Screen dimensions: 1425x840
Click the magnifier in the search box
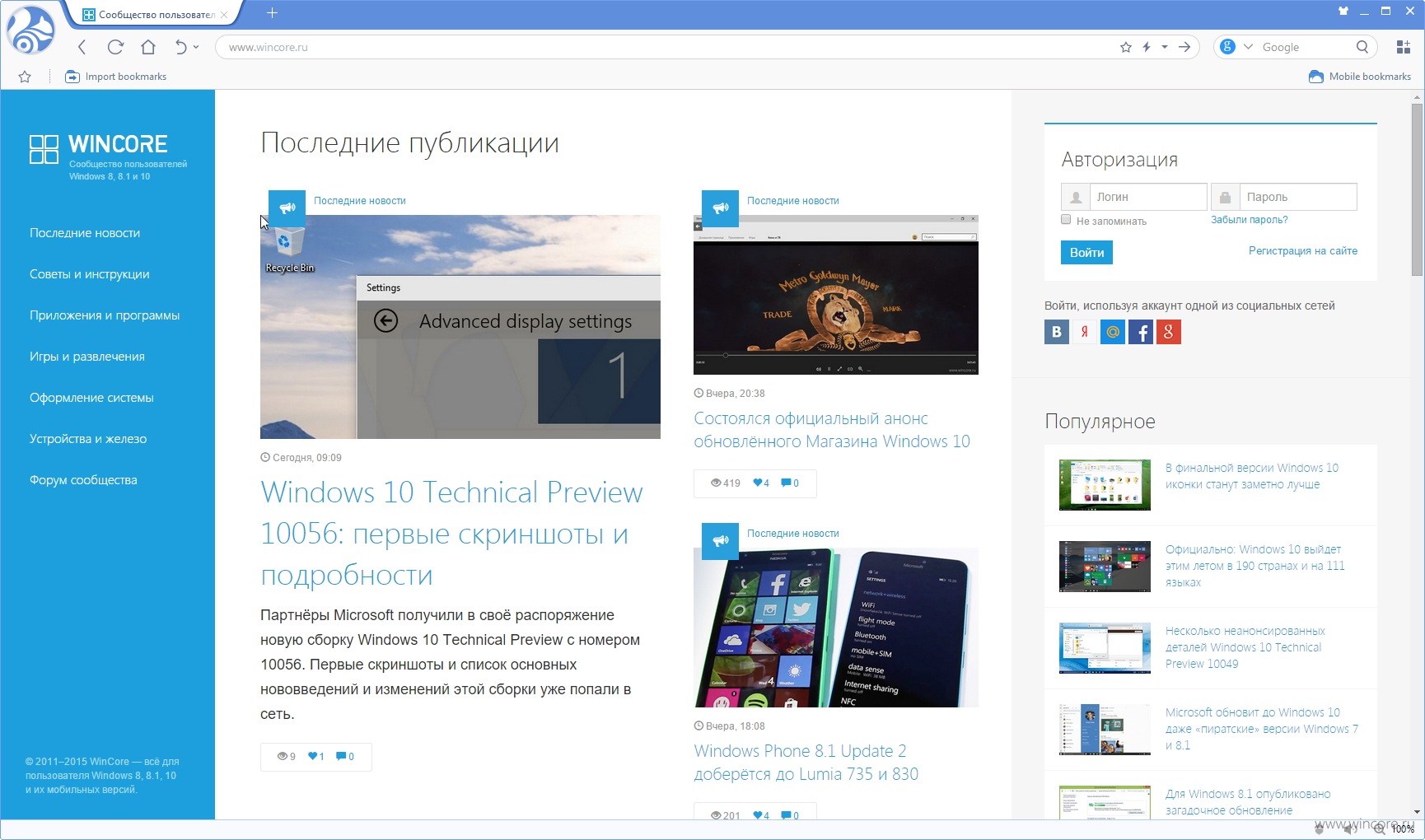point(1362,47)
